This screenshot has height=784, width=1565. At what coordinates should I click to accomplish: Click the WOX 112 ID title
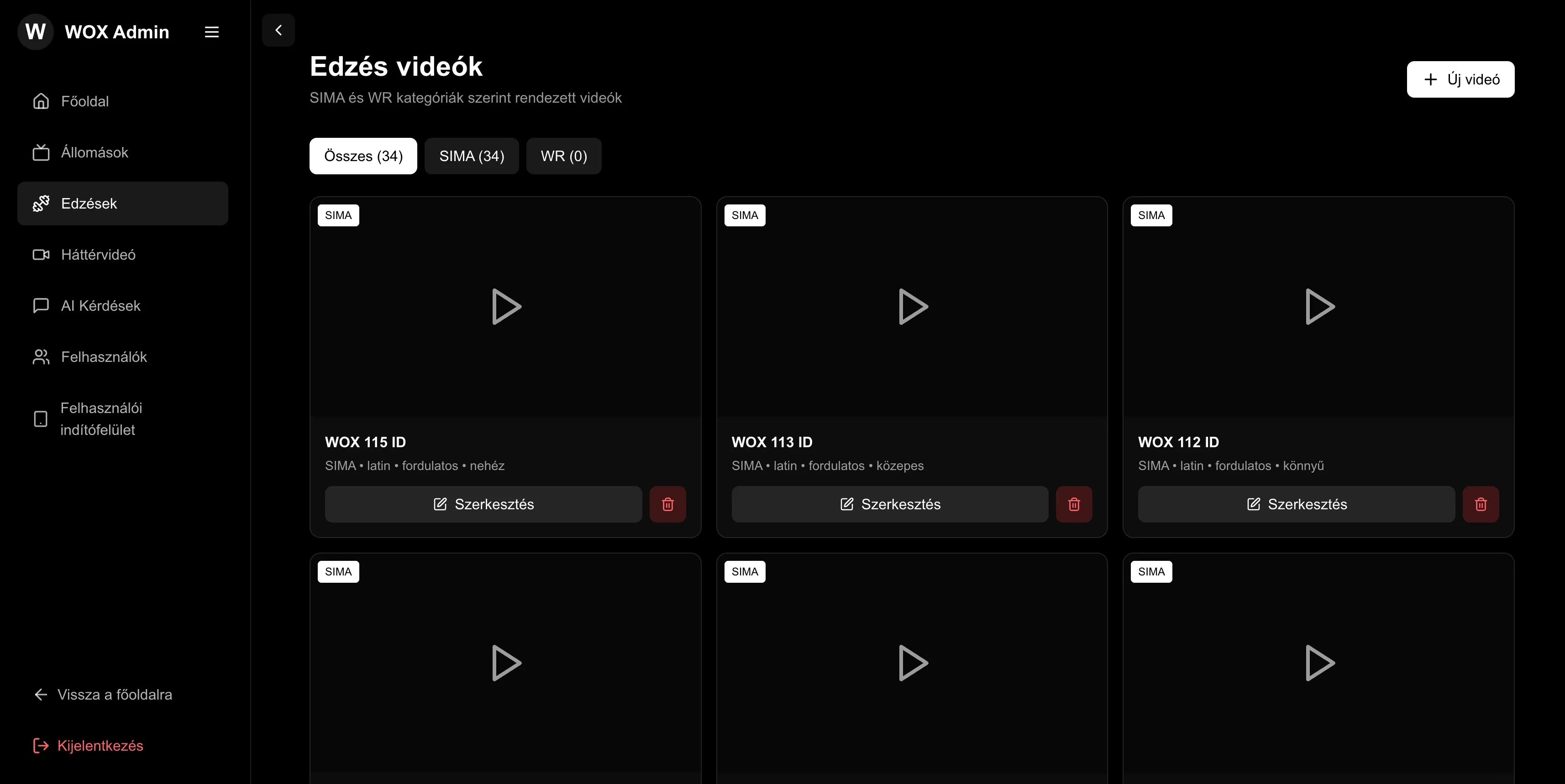pos(1179,442)
